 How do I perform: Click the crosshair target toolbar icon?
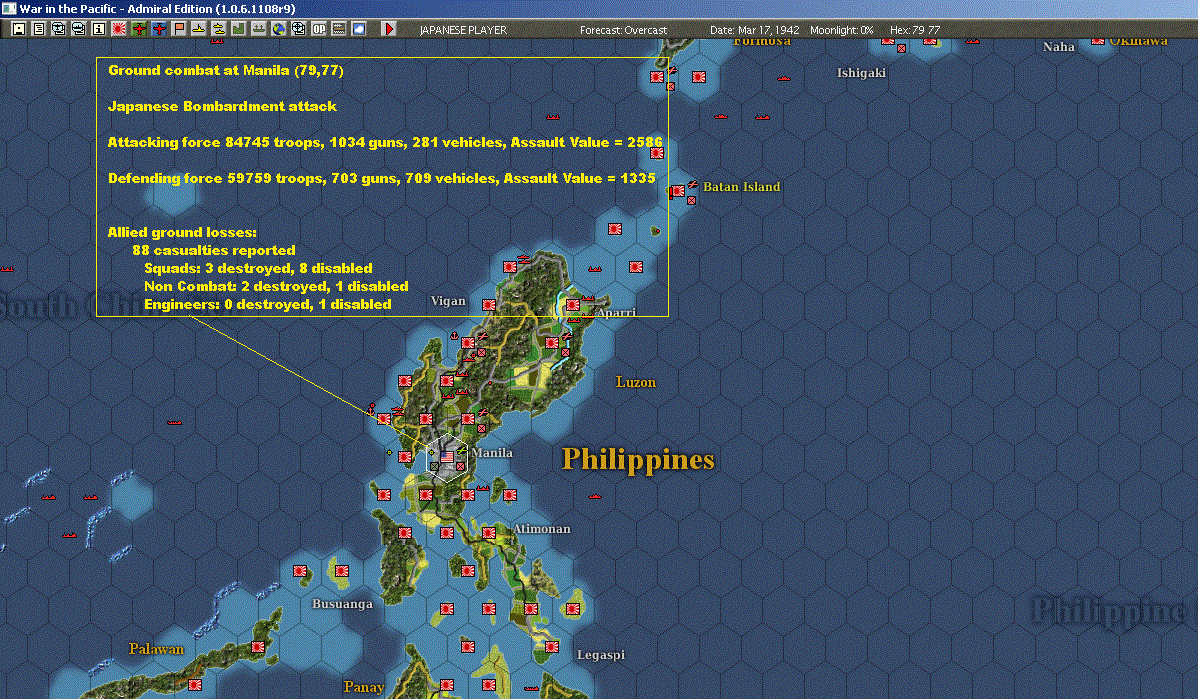(x=298, y=29)
